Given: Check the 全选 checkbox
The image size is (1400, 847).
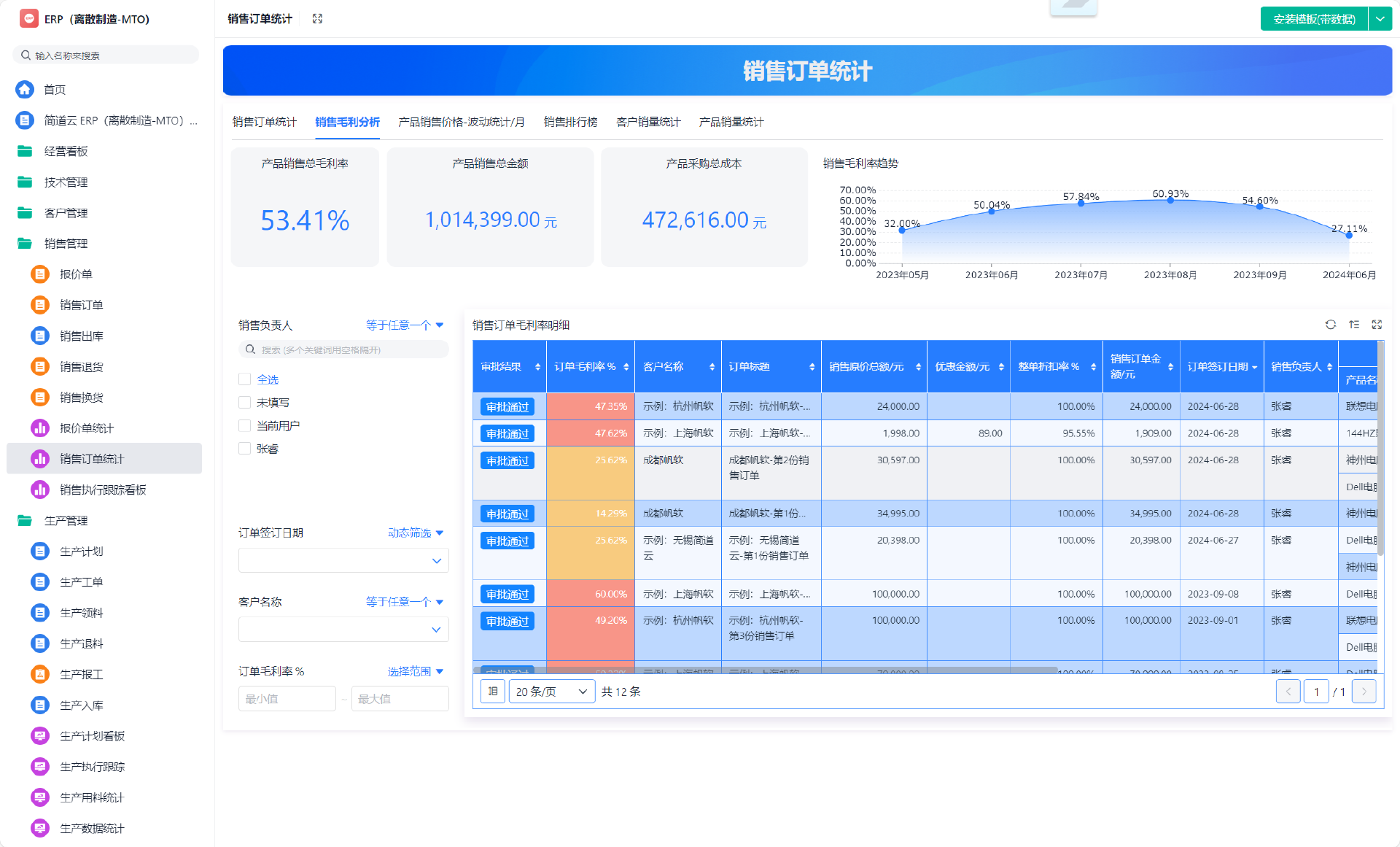Looking at the screenshot, I should [245, 379].
